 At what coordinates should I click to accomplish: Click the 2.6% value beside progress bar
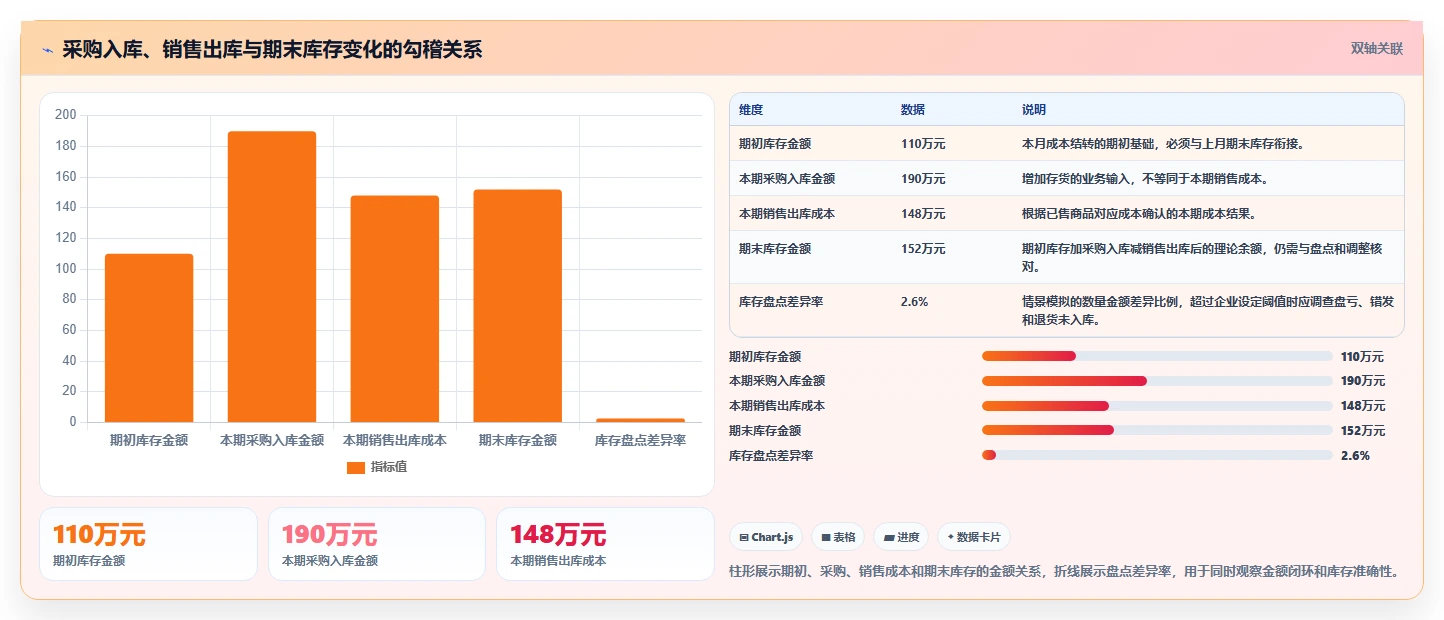point(1355,456)
